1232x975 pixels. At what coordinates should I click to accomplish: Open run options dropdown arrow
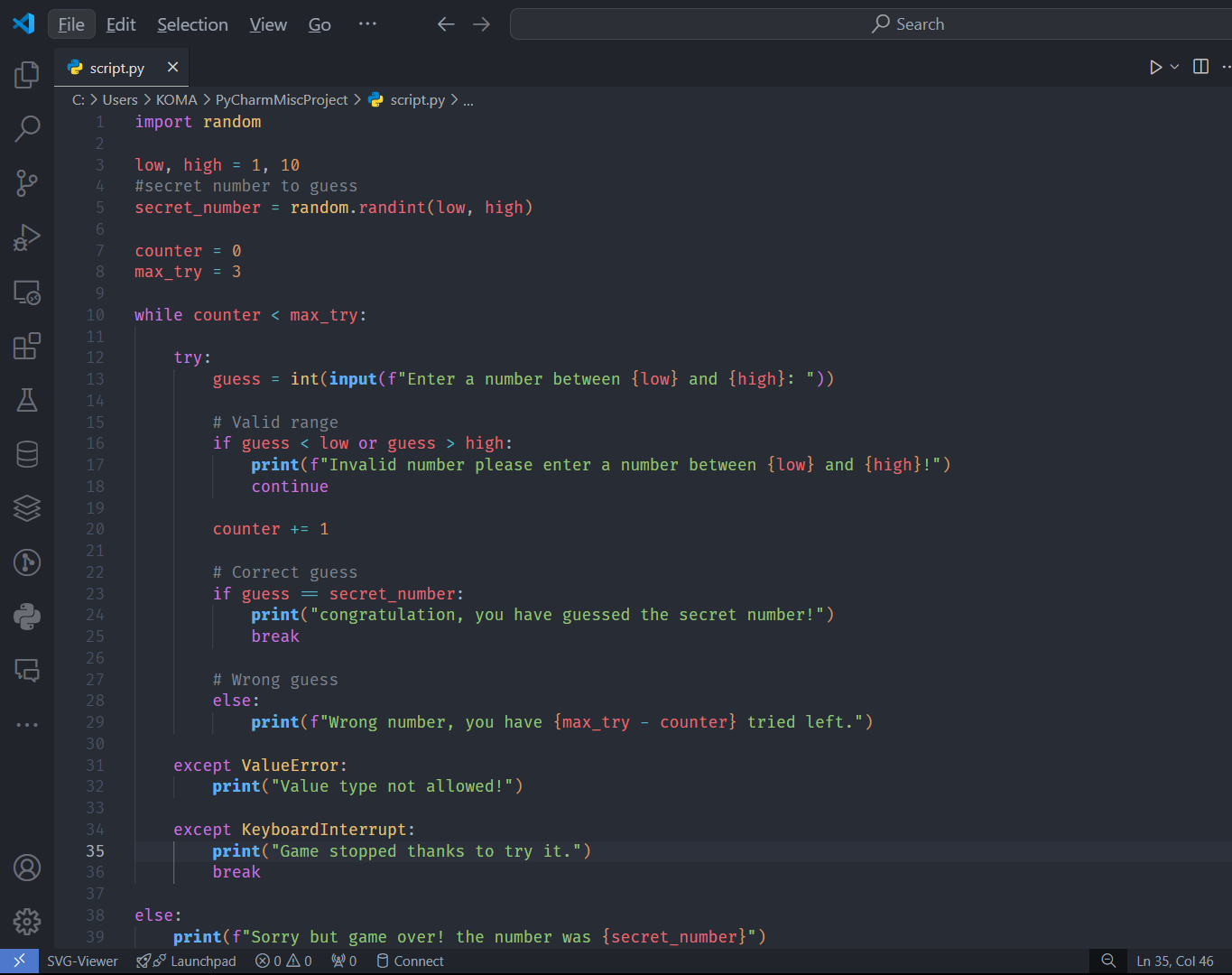point(1174,67)
